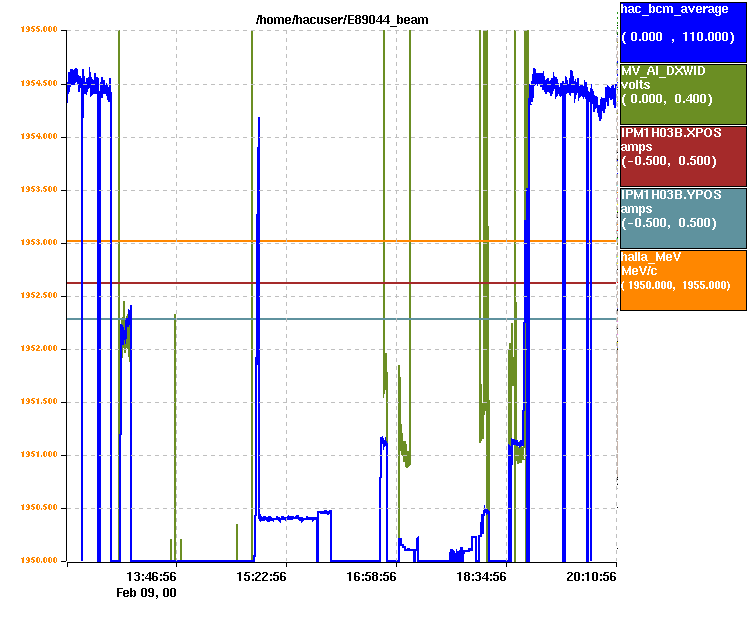Click the 20:10:56 time axis label
This screenshot has height=629, width=748.
[591, 577]
